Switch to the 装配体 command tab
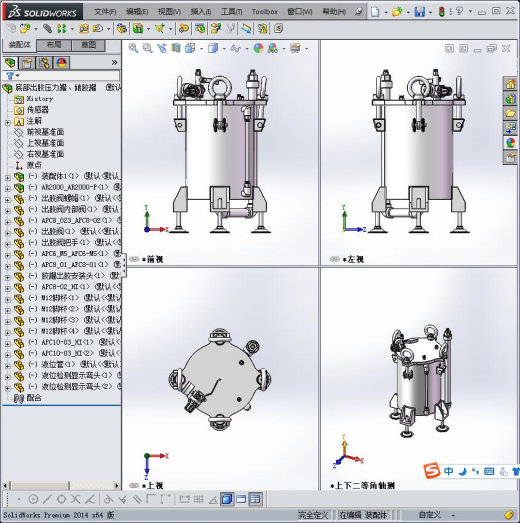520x523 pixels. tap(19, 44)
